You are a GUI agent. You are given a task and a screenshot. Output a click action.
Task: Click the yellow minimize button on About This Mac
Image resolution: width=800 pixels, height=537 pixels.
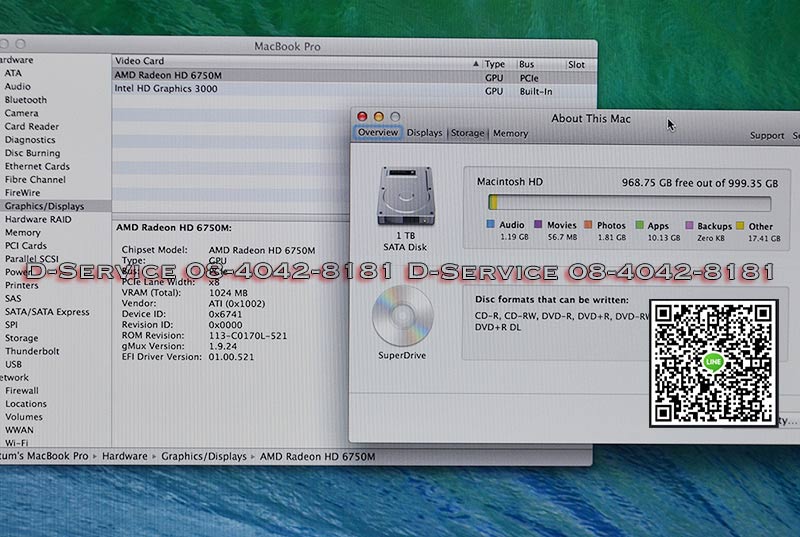pos(379,116)
